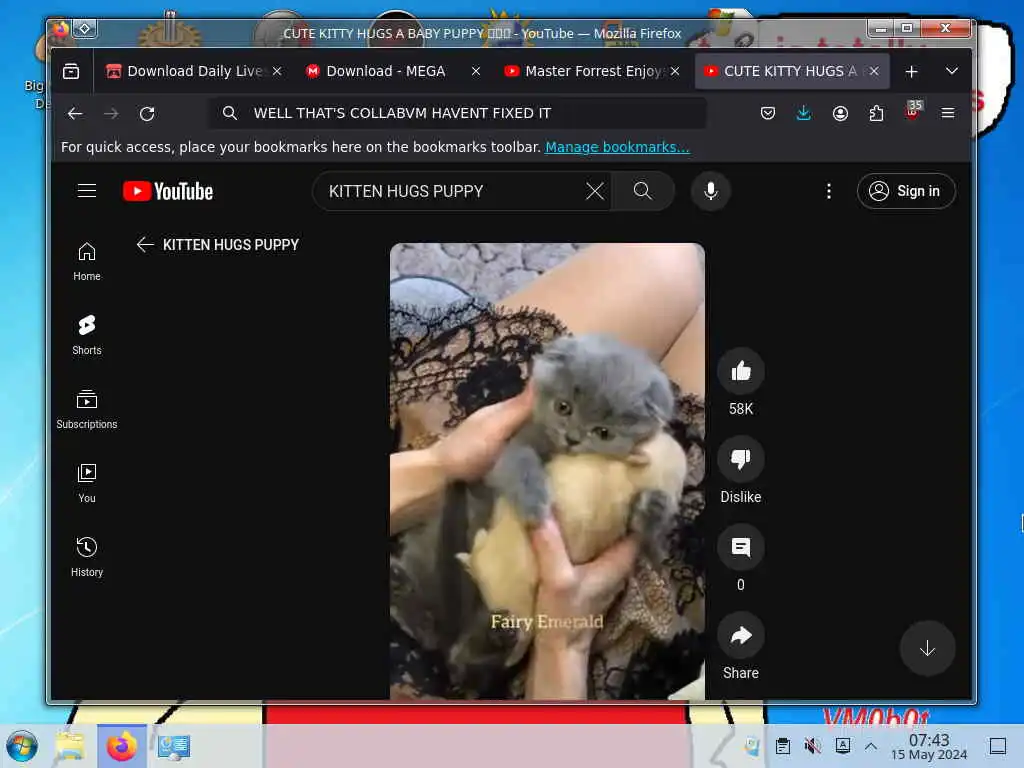Viewport: 1024px width, 768px height.
Task: Focus the Firefox address bar
Action: point(457,113)
